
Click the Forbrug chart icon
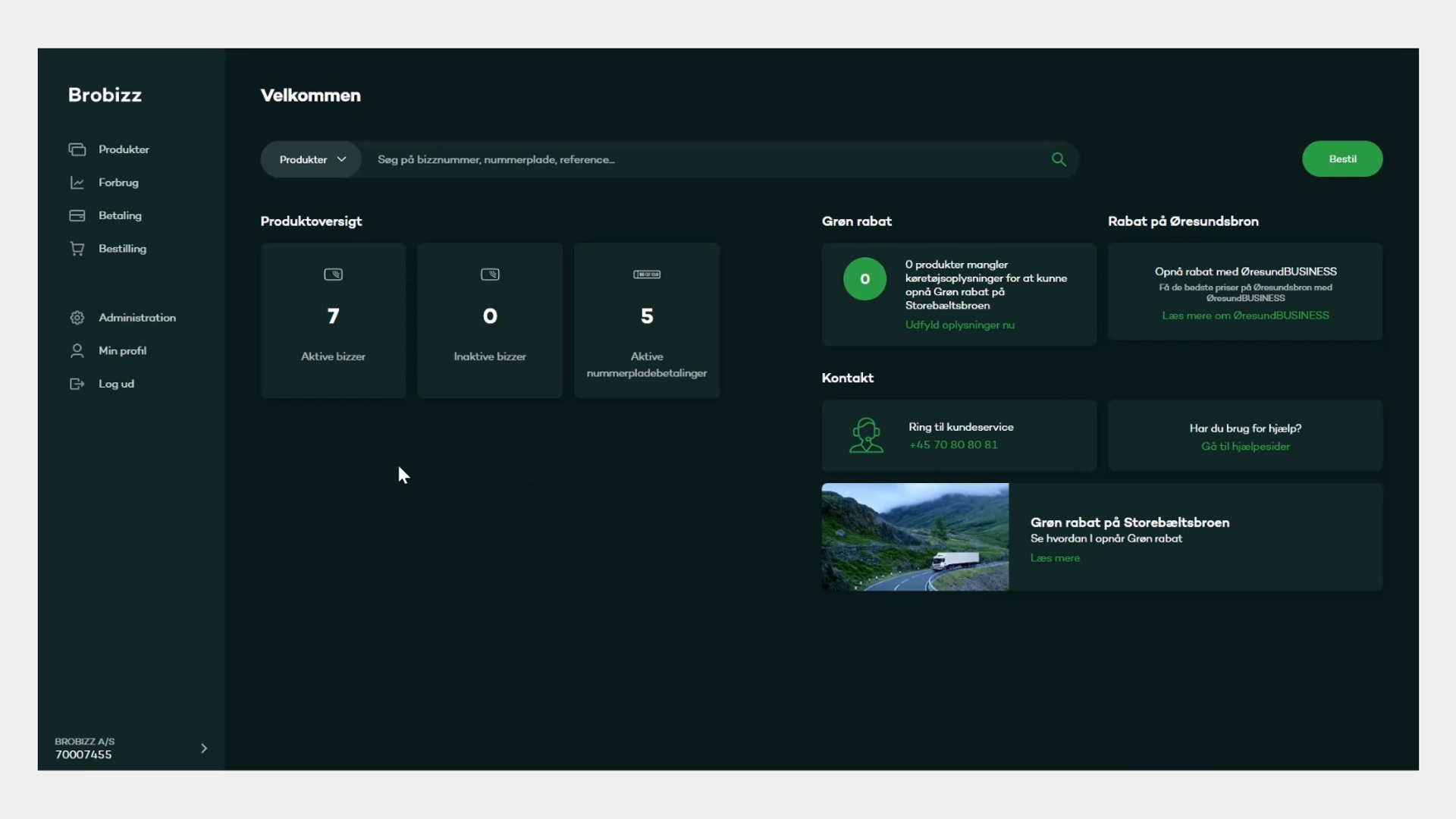click(77, 183)
